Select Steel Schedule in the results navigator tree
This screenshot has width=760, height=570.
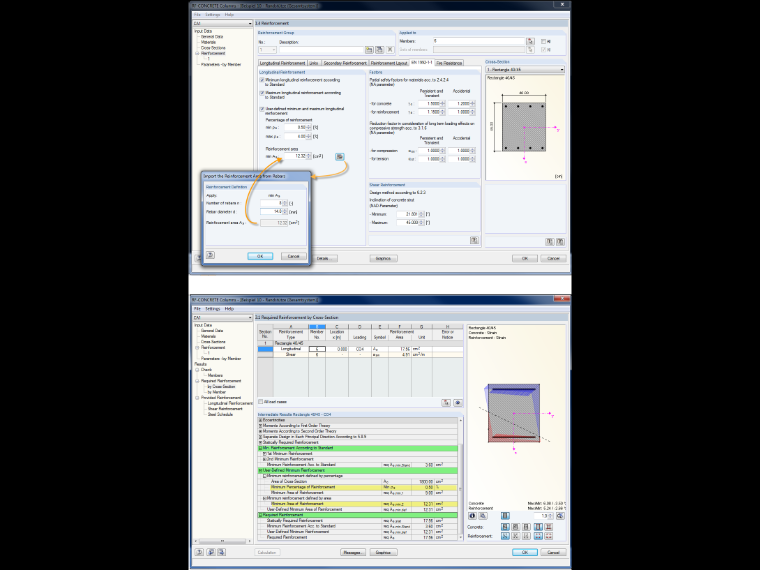pos(221,414)
